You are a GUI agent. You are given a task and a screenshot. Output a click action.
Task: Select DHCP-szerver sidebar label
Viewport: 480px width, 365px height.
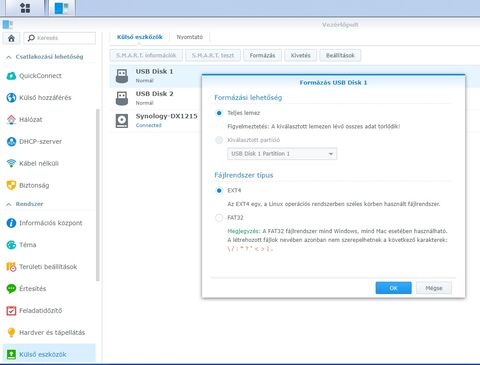40,142
